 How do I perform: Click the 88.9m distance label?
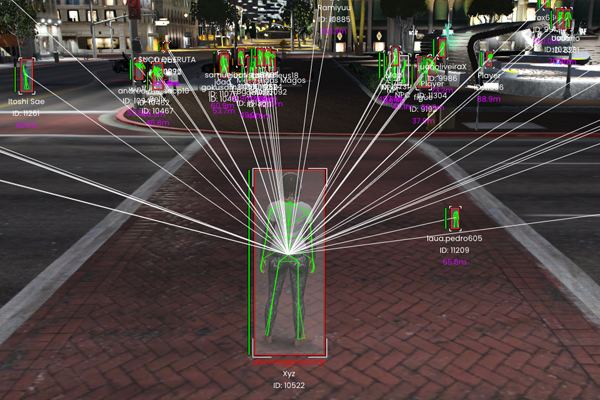tap(489, 99)
